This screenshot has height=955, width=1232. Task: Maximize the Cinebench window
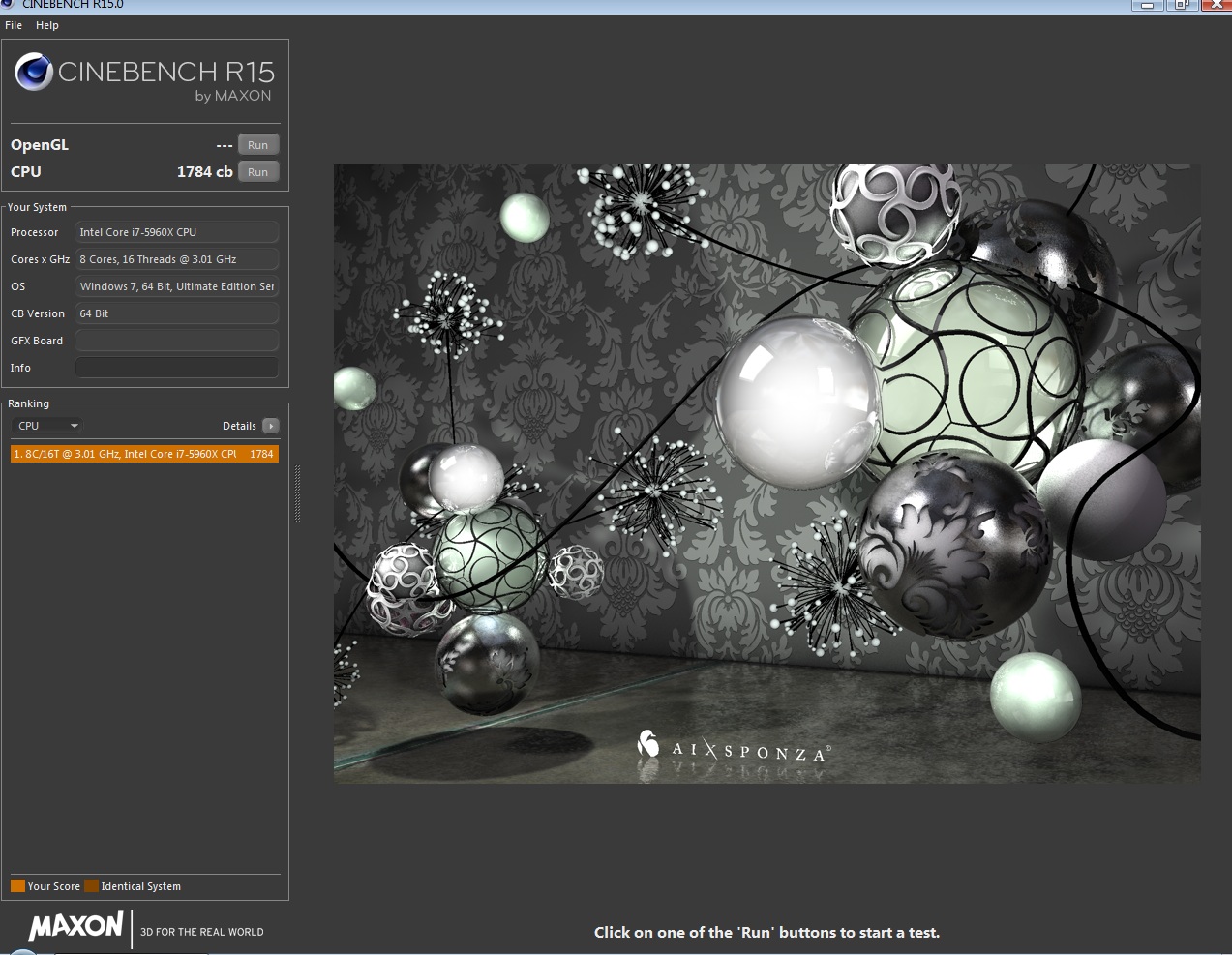1181,5
